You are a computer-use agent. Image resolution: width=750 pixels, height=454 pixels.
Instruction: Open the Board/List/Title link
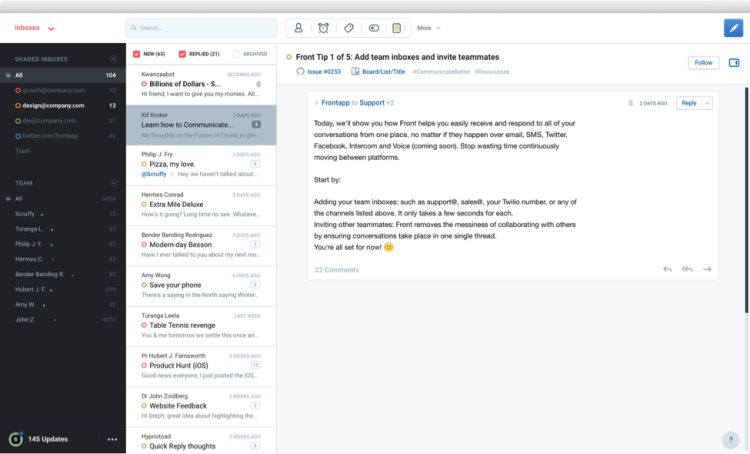coord(383,71)
